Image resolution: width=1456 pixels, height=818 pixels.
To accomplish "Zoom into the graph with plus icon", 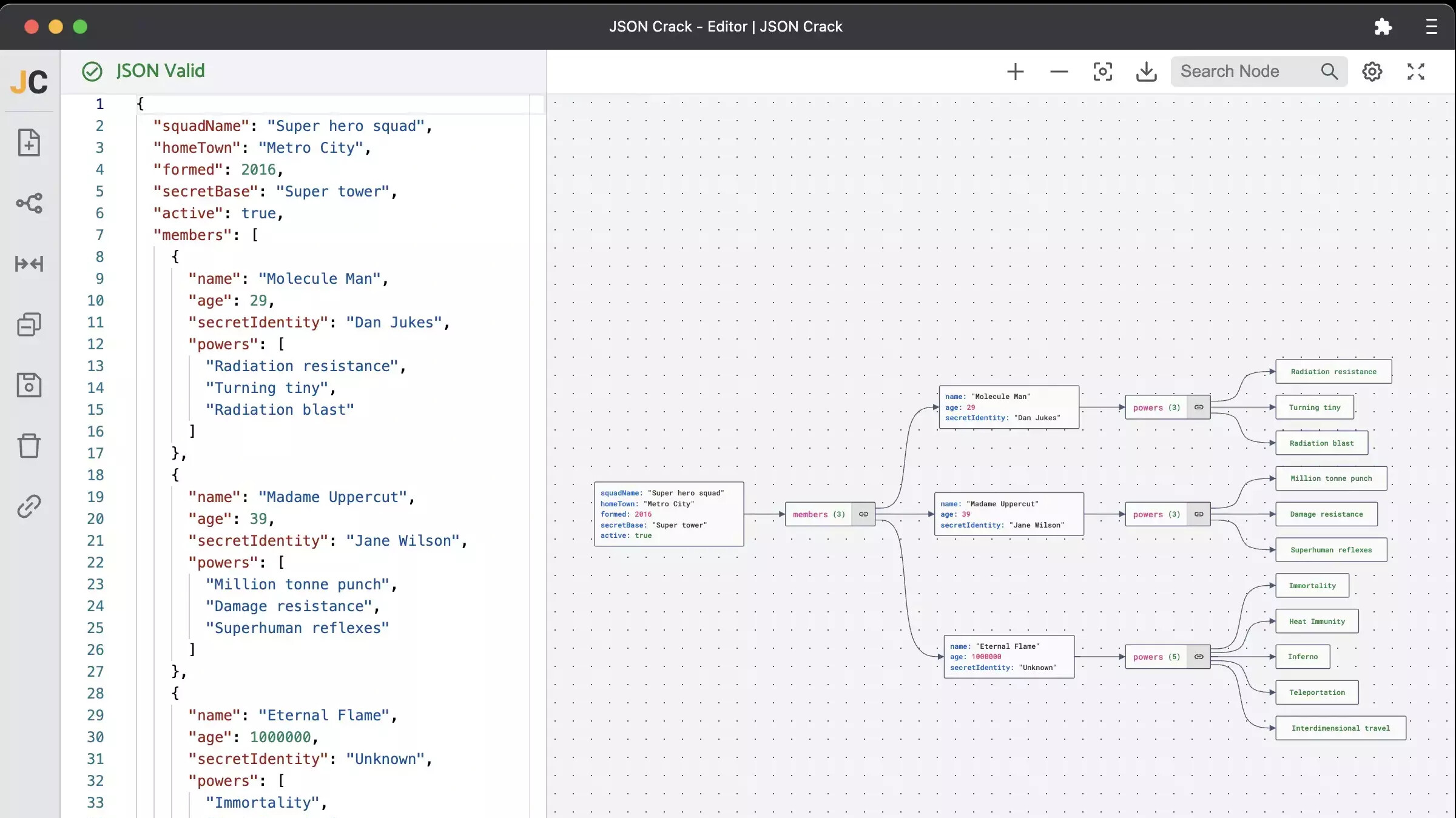I will (1015, 71).
